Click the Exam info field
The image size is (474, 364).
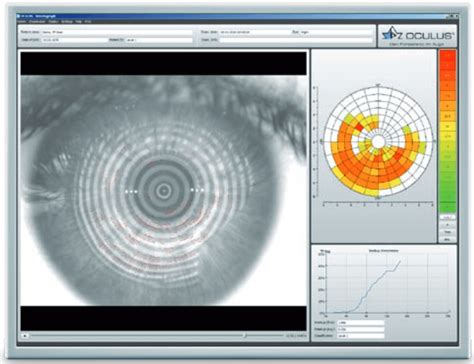pos(296,40)
